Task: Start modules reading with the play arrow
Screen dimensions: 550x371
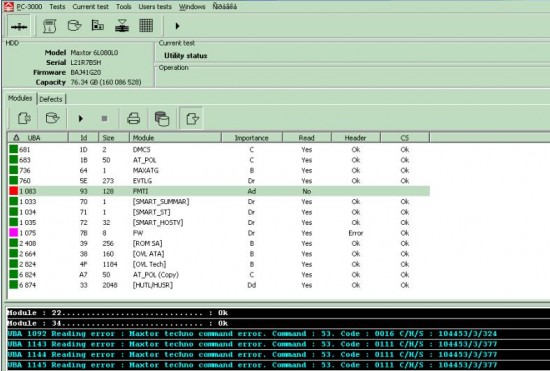Action: (81, 119)
